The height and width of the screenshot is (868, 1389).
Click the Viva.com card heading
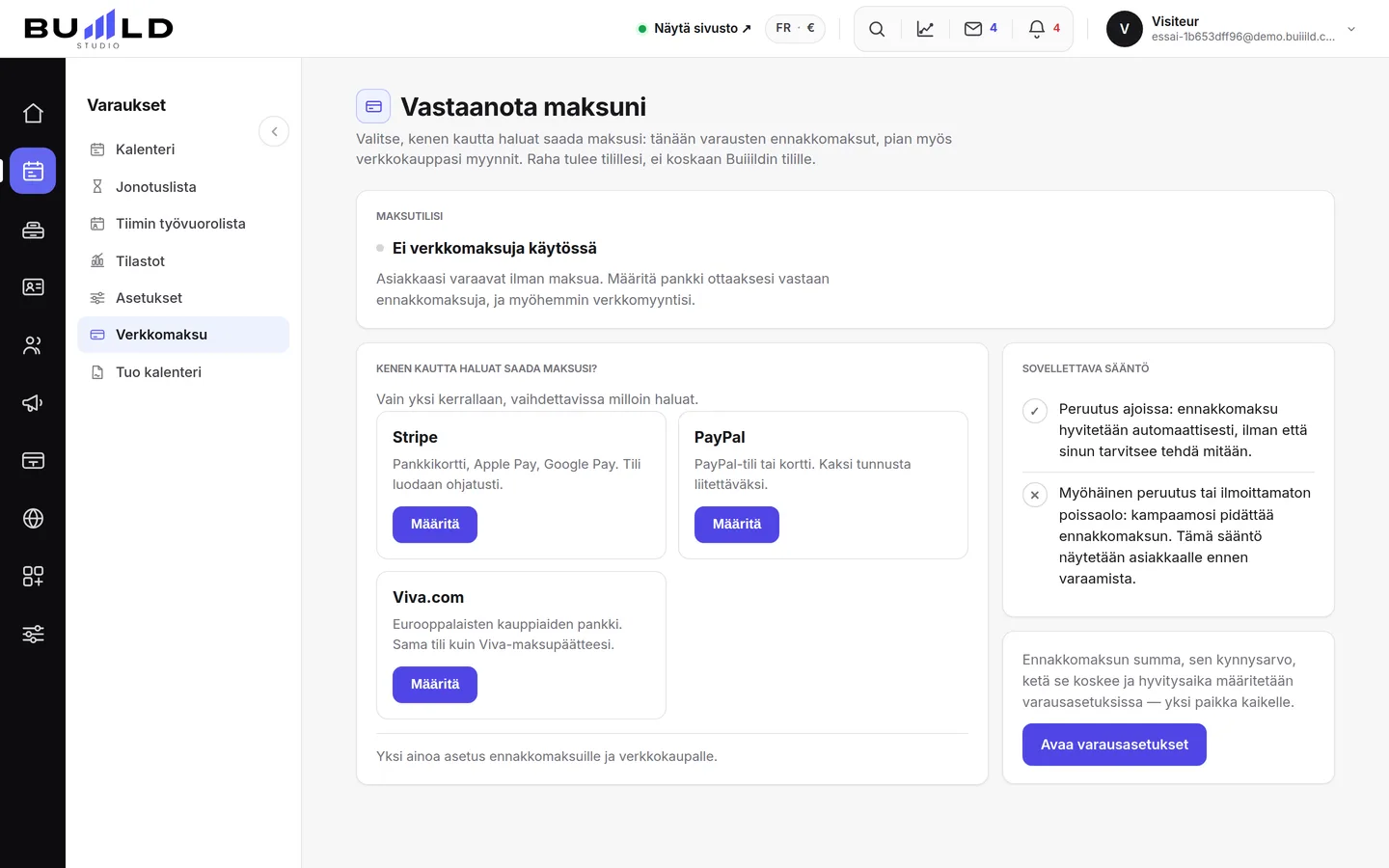428,597
